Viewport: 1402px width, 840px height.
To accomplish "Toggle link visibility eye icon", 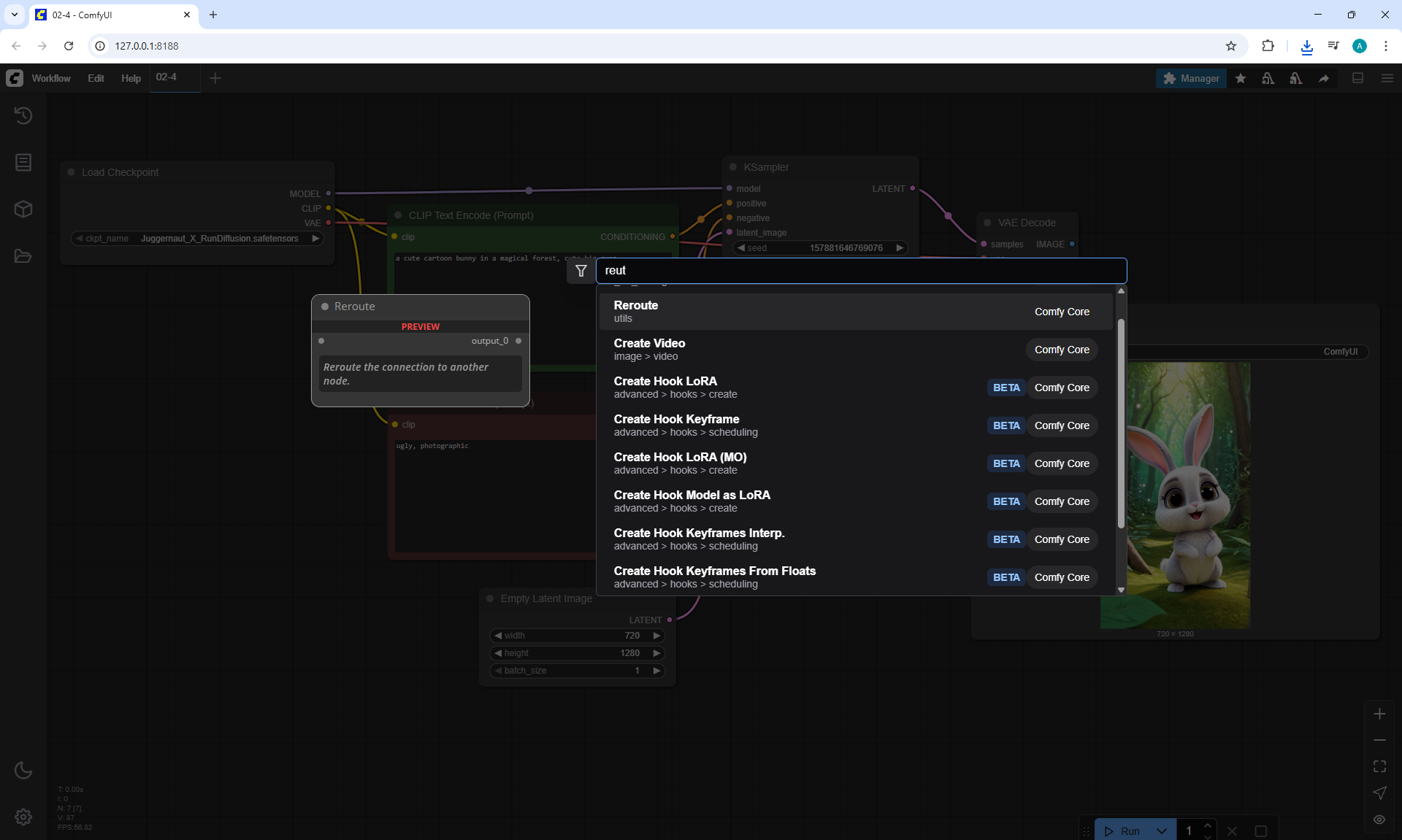I will tap(1379, 820).
